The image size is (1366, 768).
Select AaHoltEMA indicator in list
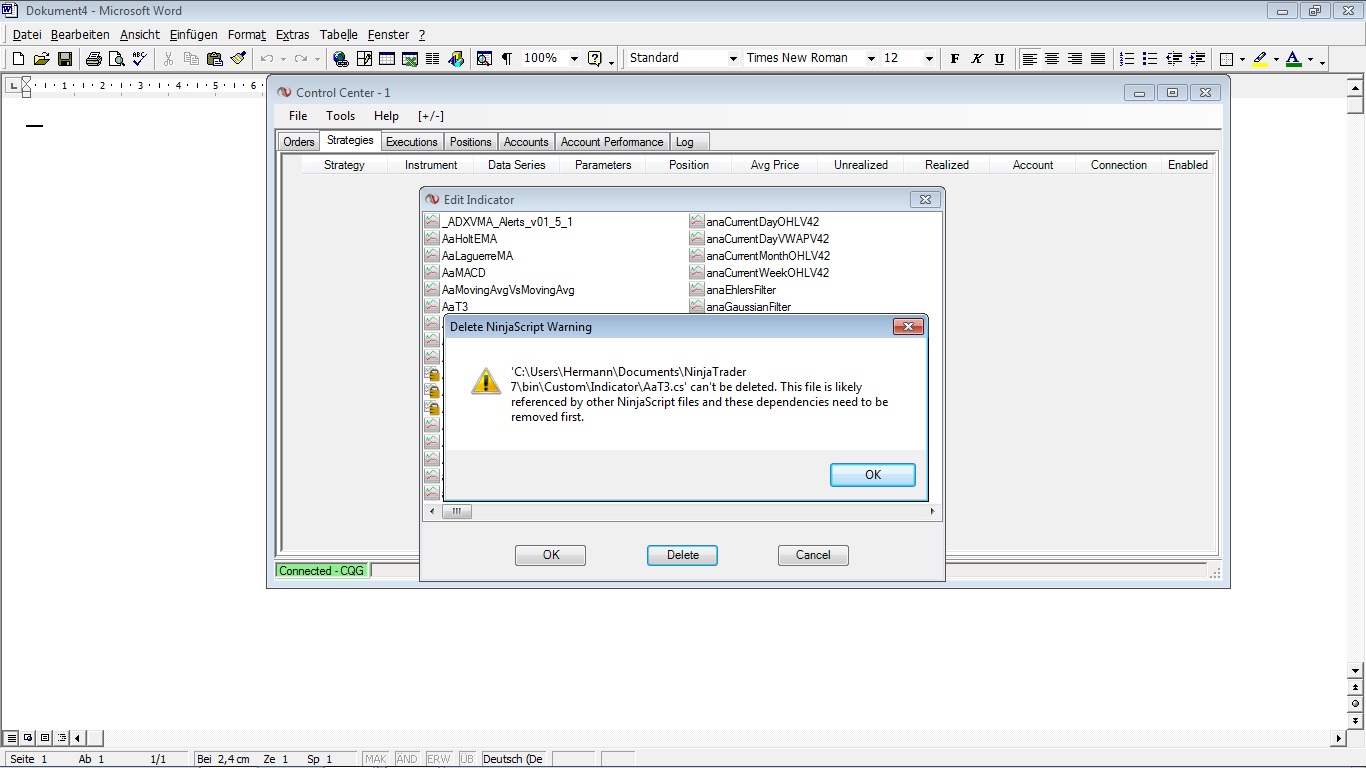[469, 239]
